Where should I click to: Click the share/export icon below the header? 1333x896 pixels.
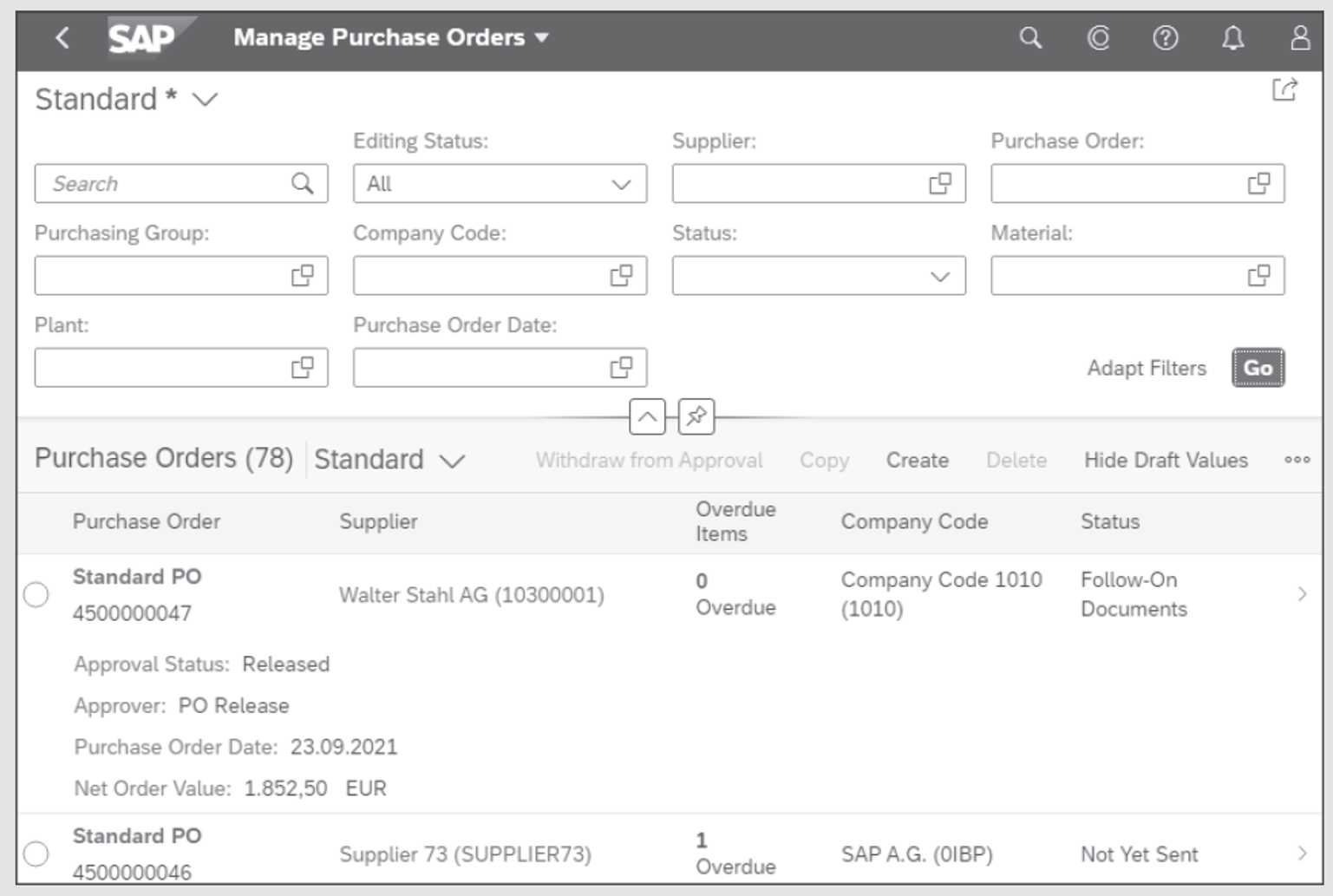(x=1284, y=86)
